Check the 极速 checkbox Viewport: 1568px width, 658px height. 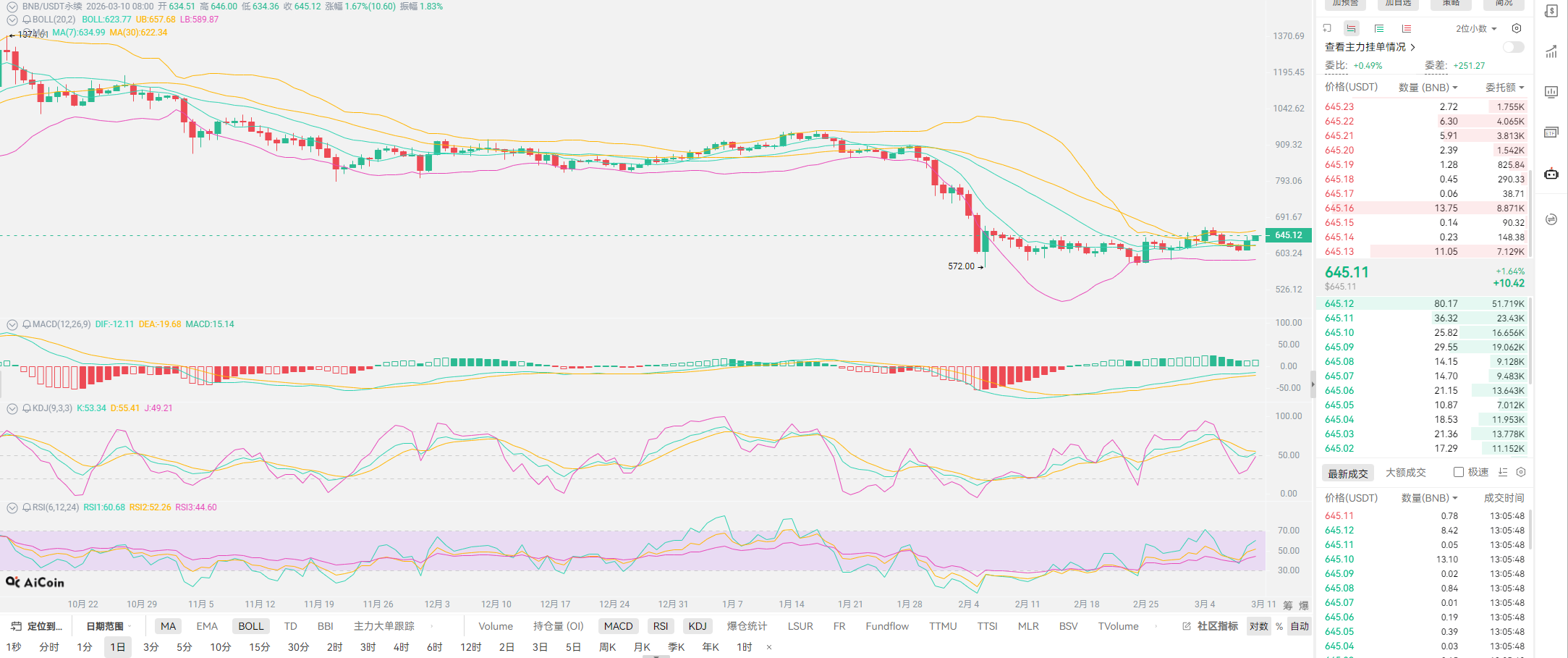(x=1459, y=473)
